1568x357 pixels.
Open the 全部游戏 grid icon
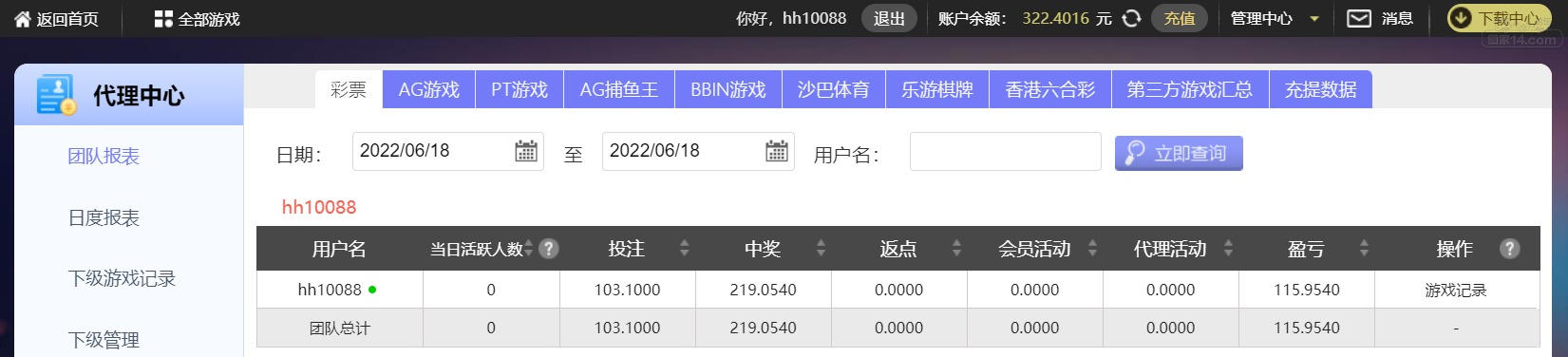[163, 19]
